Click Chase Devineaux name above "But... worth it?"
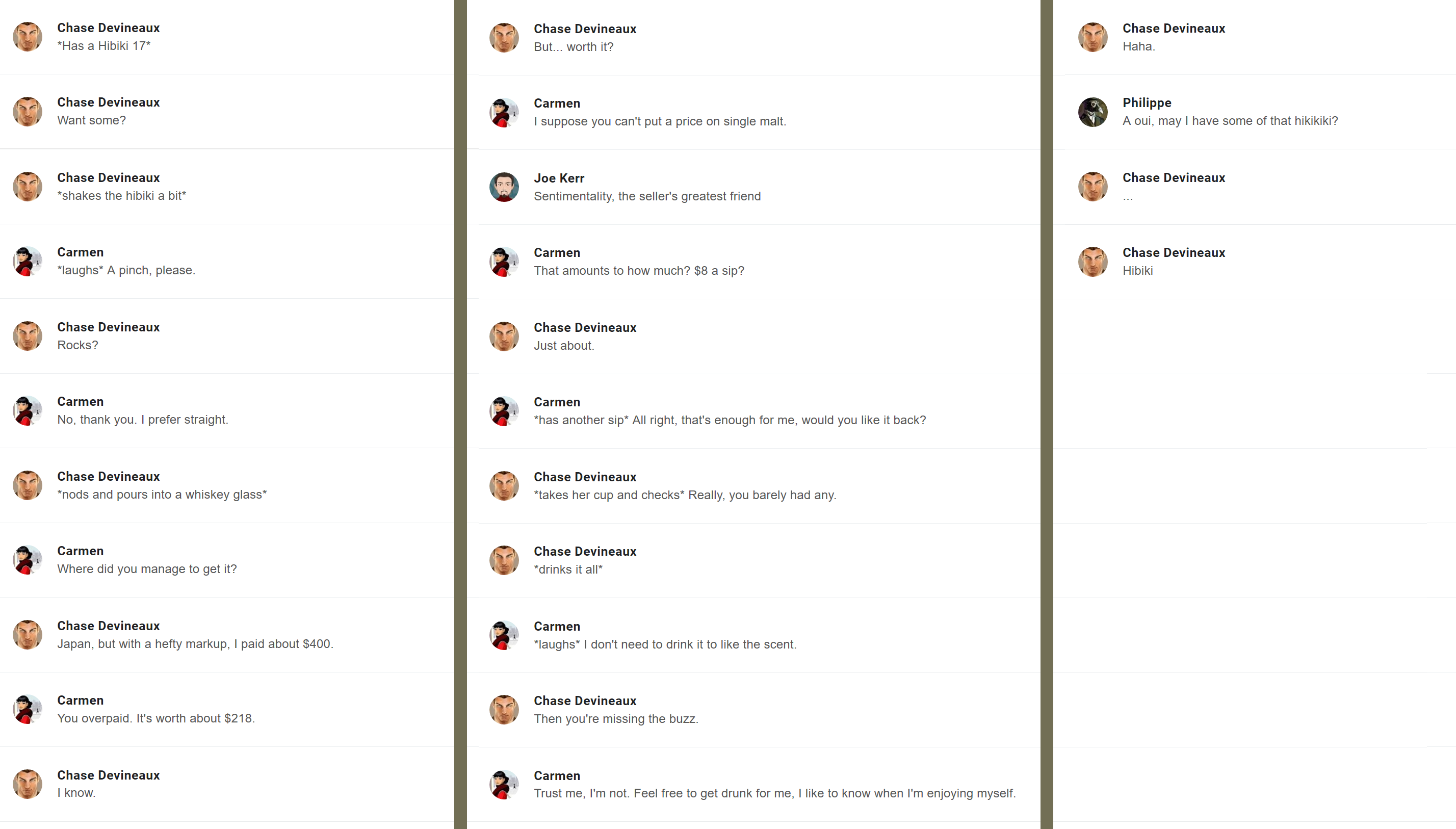1456x829 pixels. 585,29
